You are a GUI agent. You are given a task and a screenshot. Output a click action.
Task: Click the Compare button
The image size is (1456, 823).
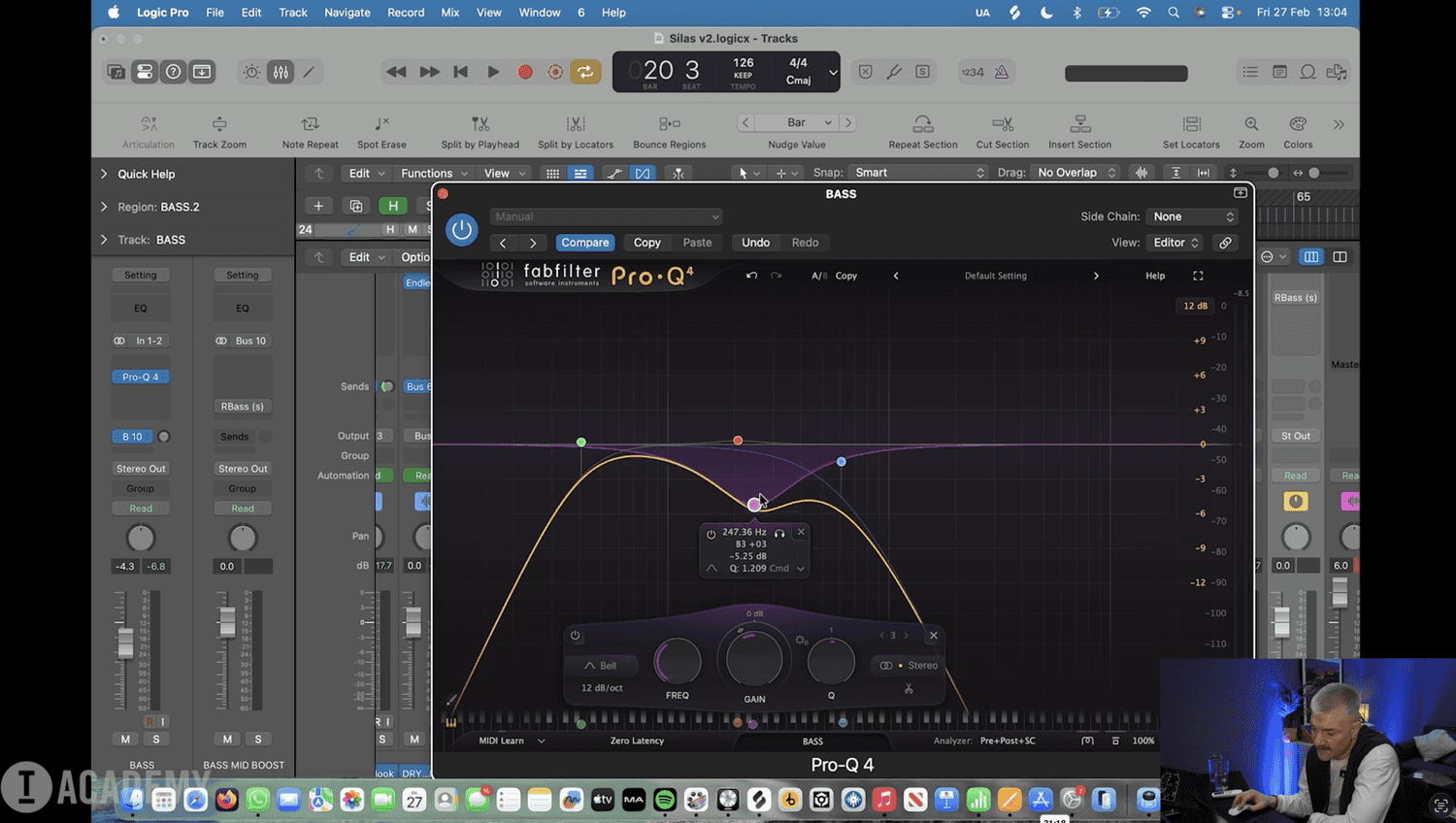point(584,243)
